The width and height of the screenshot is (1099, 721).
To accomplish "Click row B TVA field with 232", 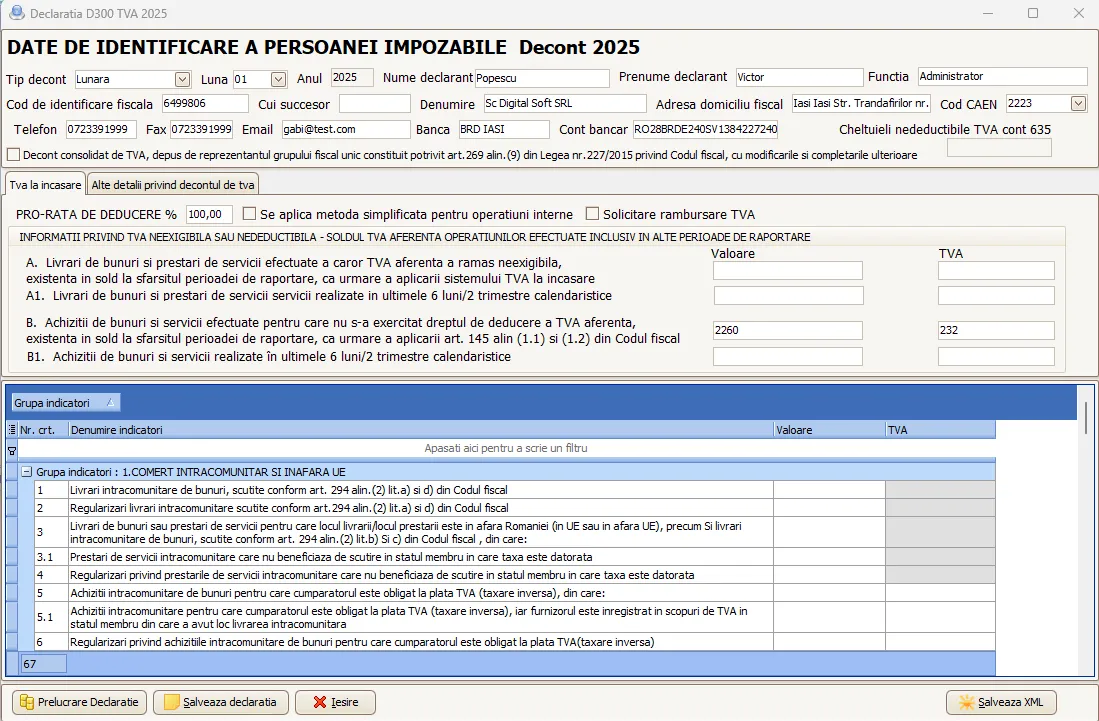I will pos(996,330).
